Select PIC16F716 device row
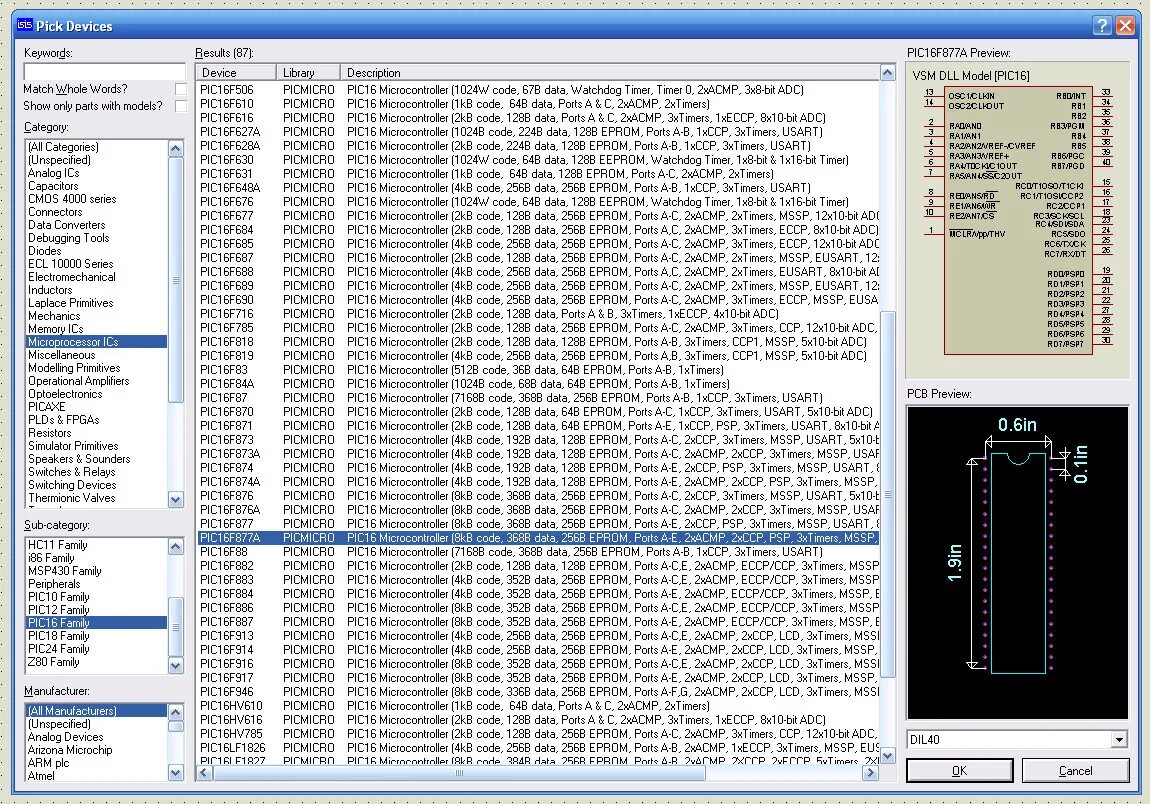This screenshot has height=804, width=1150. coord(538,314)
